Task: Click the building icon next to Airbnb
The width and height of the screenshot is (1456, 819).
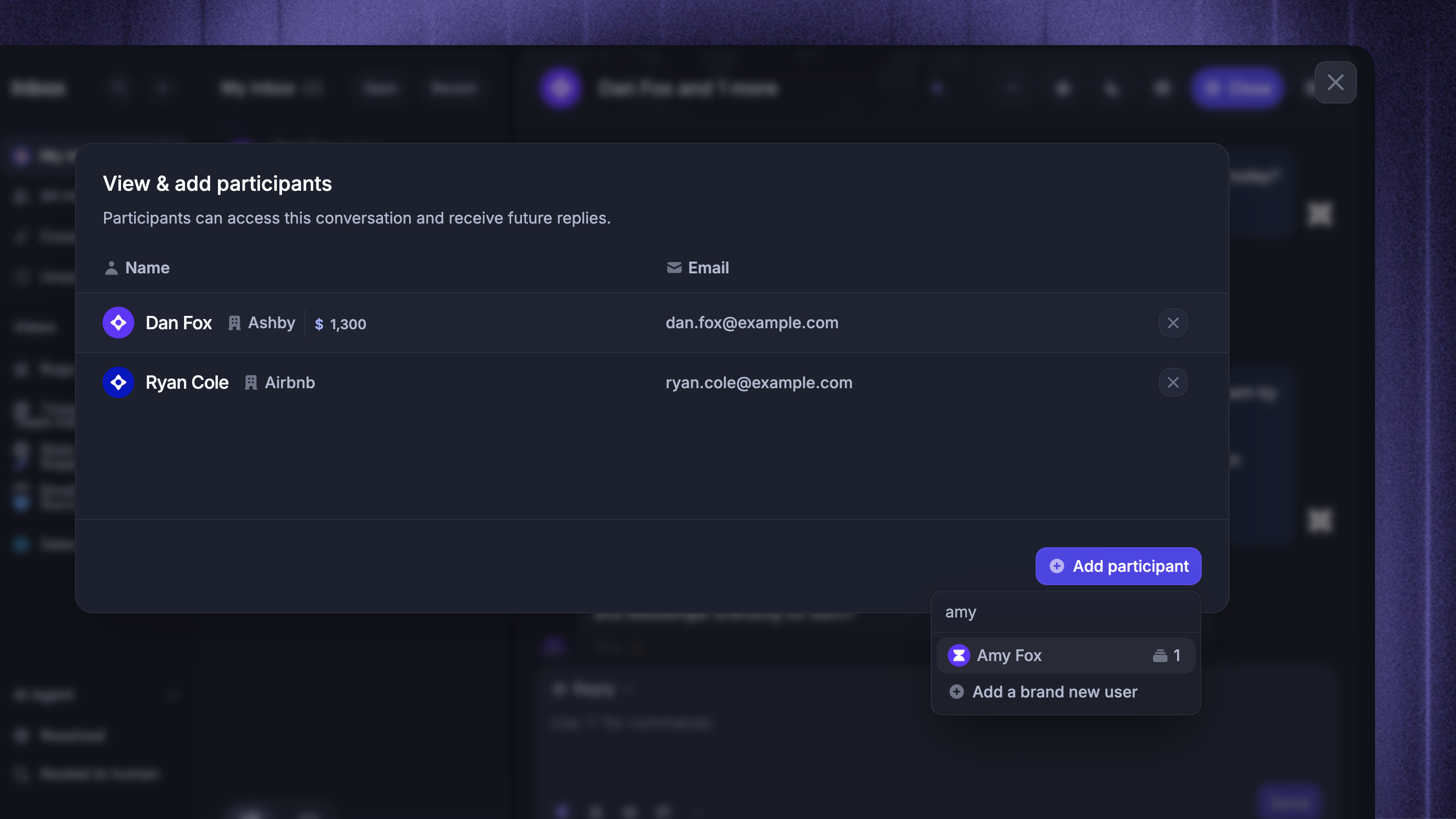Action: [x=250, y=383]
